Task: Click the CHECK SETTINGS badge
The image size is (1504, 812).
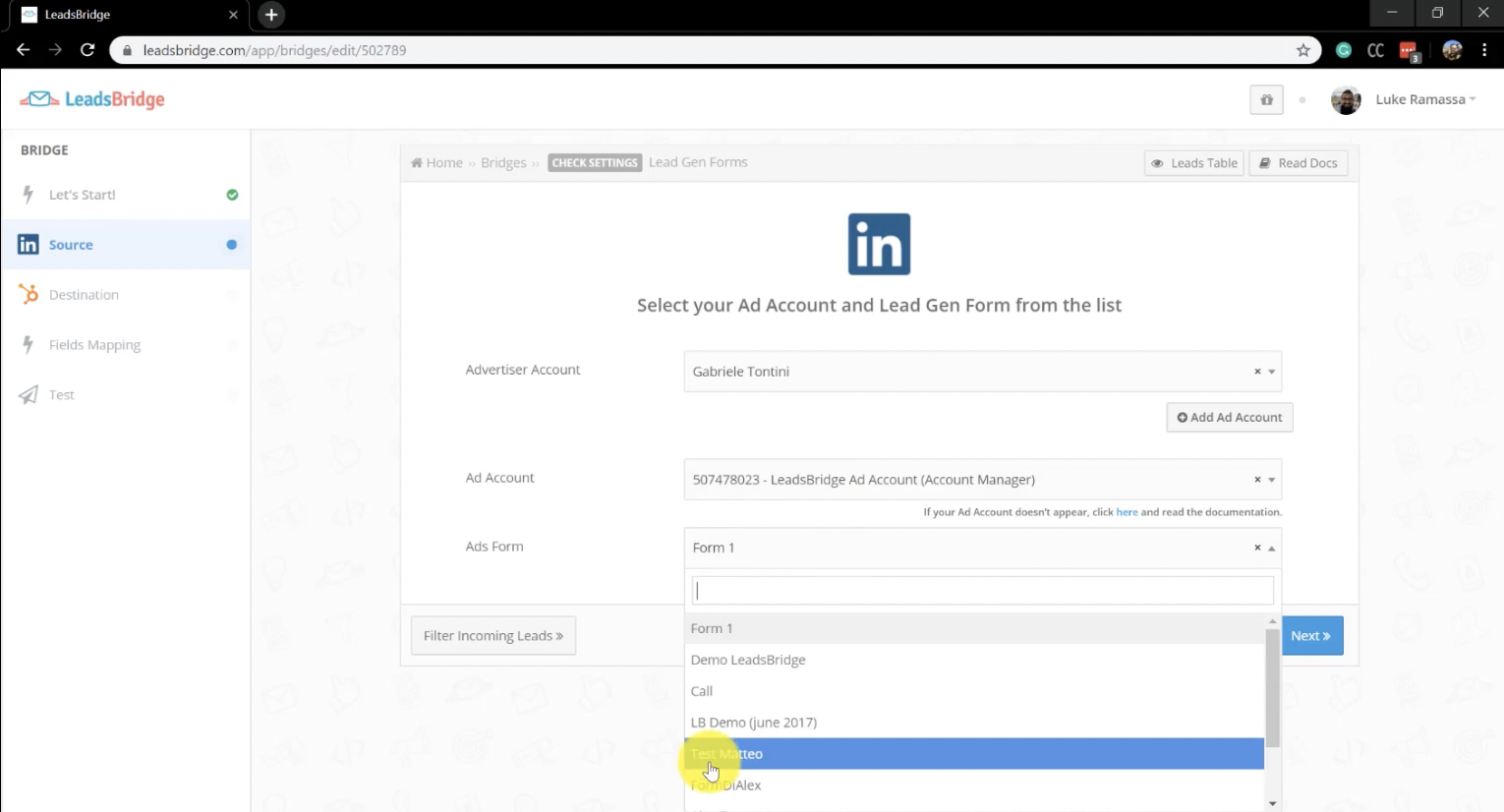Action: pos(595,163)
